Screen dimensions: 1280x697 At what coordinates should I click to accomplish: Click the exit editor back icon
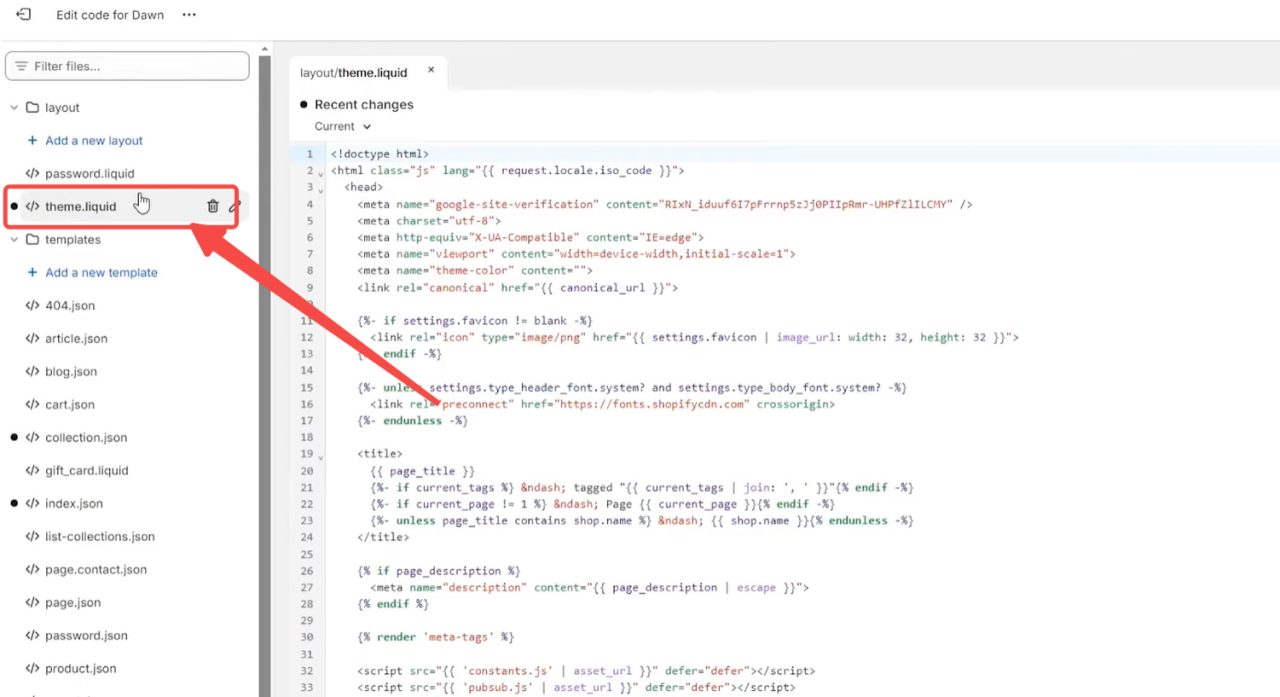[23, 15]
